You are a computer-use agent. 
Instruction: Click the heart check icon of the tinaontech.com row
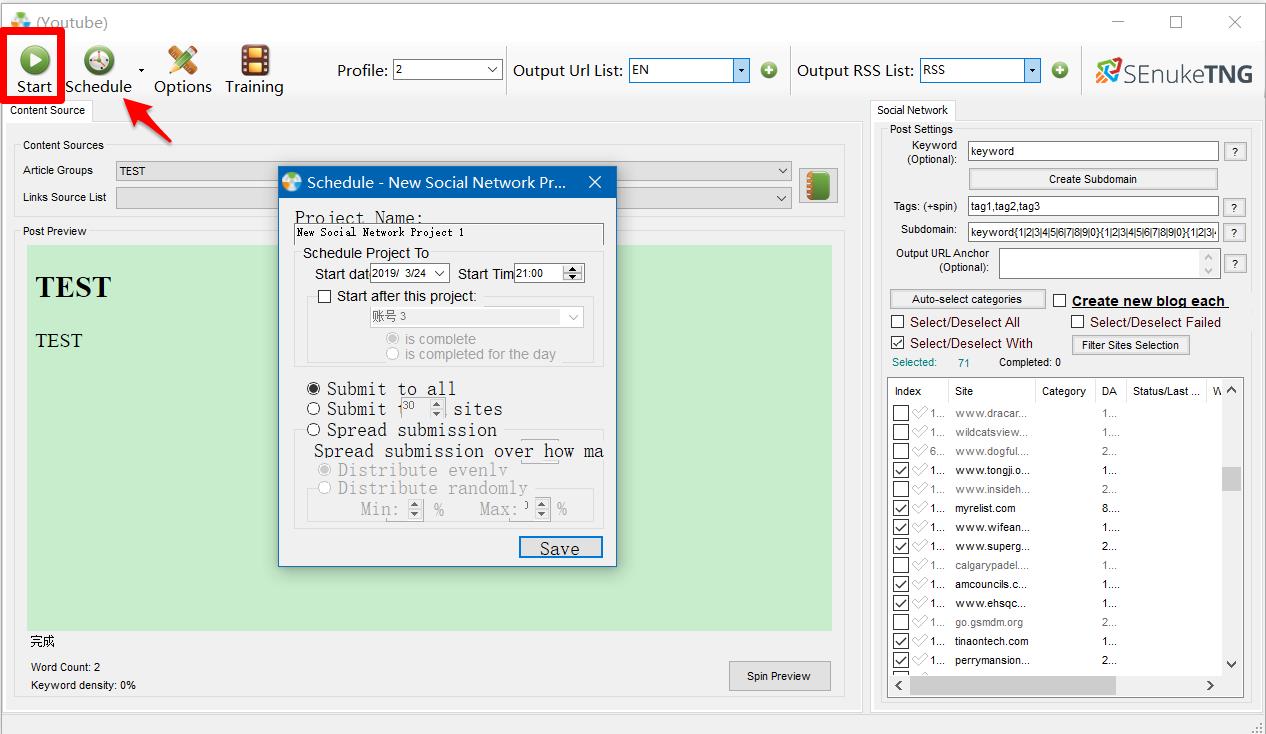tap(920, 641)
